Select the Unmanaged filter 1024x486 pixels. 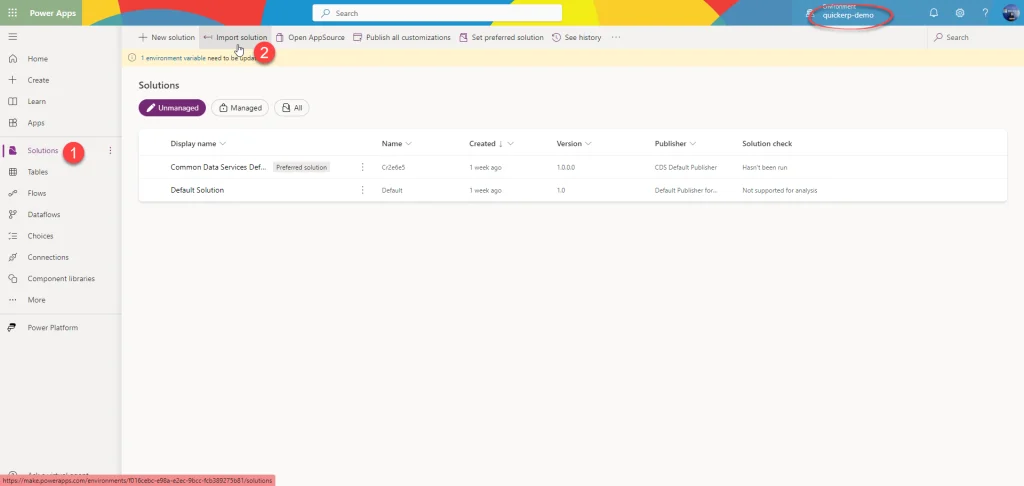(172, 108)
